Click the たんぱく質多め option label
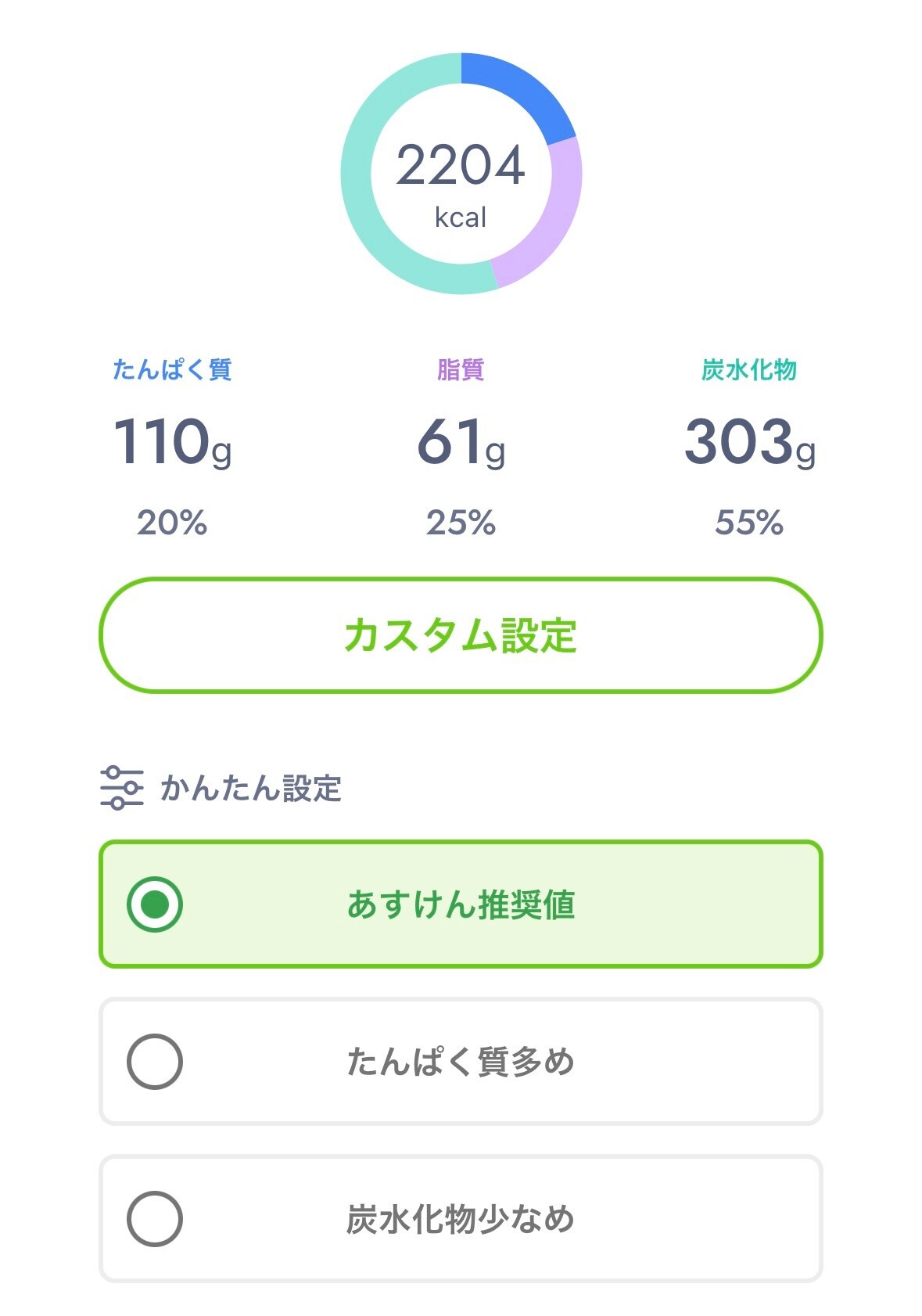 pyautogui.click(x=461, y=1063)
